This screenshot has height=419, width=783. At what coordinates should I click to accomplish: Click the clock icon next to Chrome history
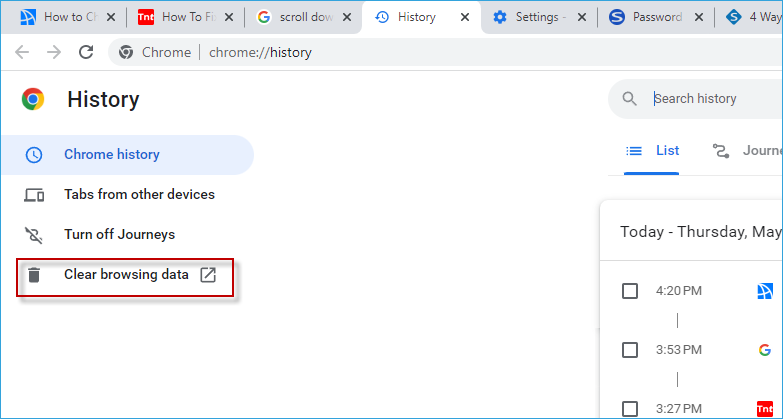coord(34,155)
